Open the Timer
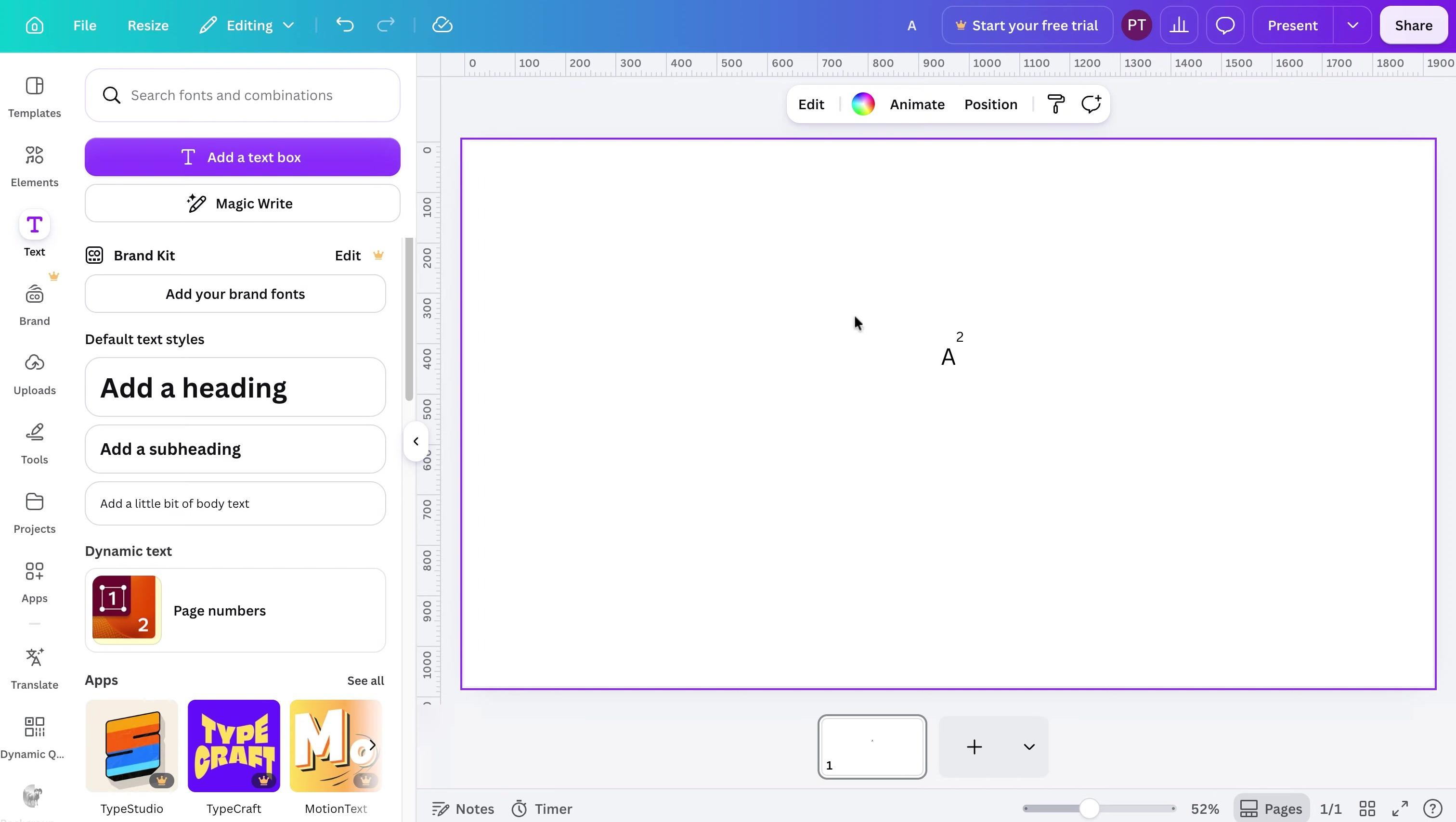 (x=542, y=809)
